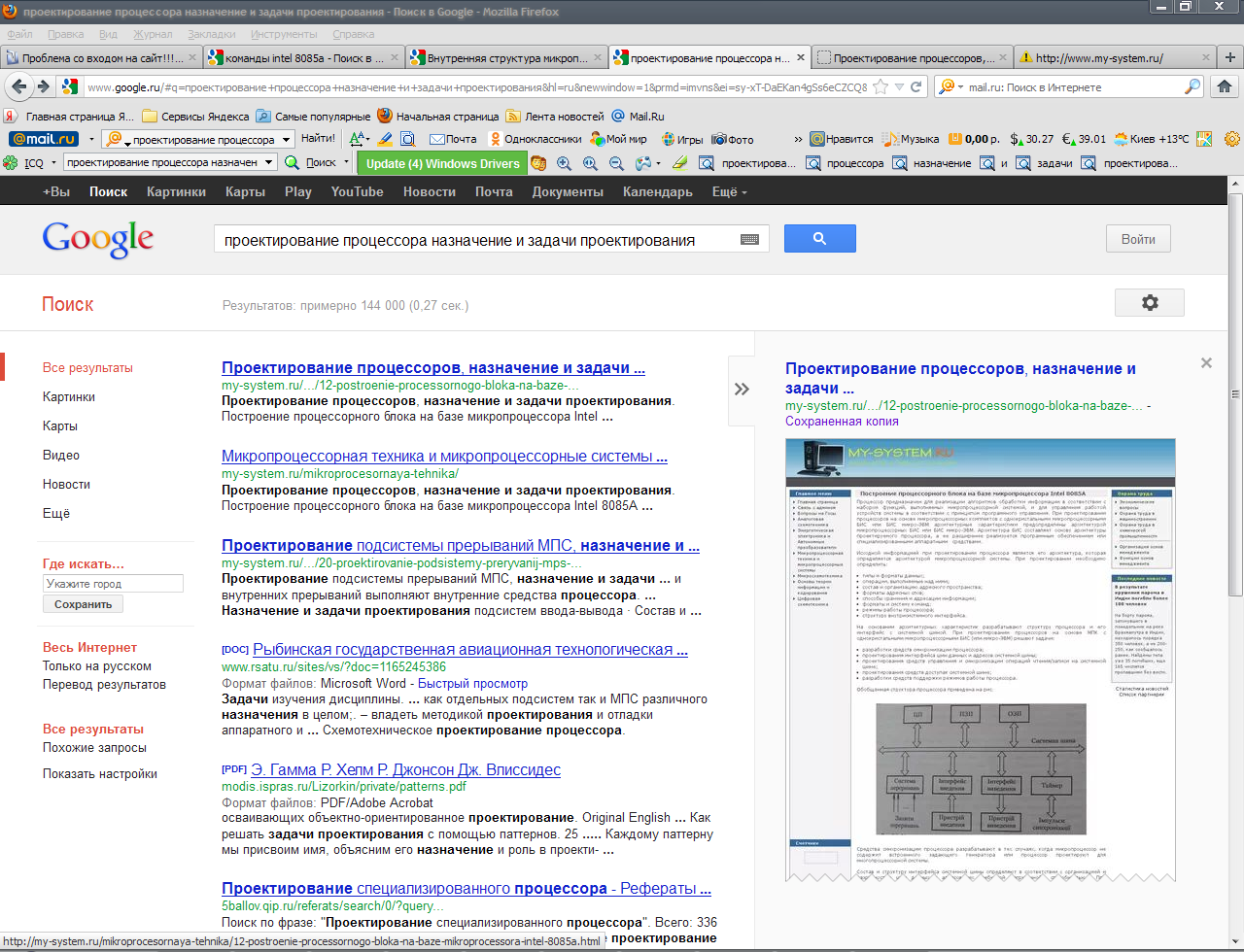Reload page using the address bar refresh icon

916,87
